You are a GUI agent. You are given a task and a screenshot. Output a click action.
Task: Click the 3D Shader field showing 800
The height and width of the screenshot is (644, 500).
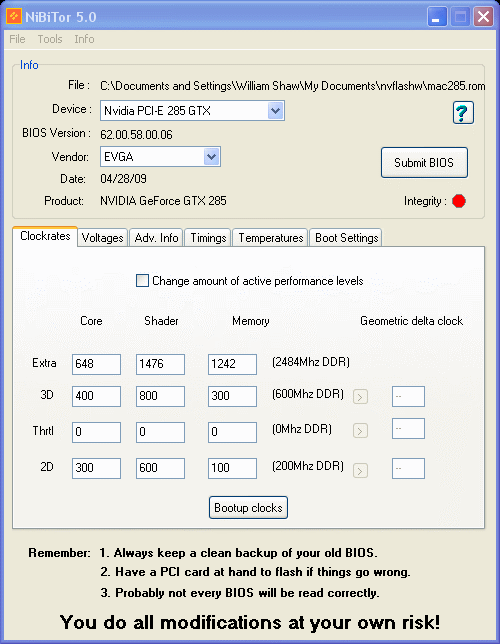pyautogui.click(x=160, y=396)
